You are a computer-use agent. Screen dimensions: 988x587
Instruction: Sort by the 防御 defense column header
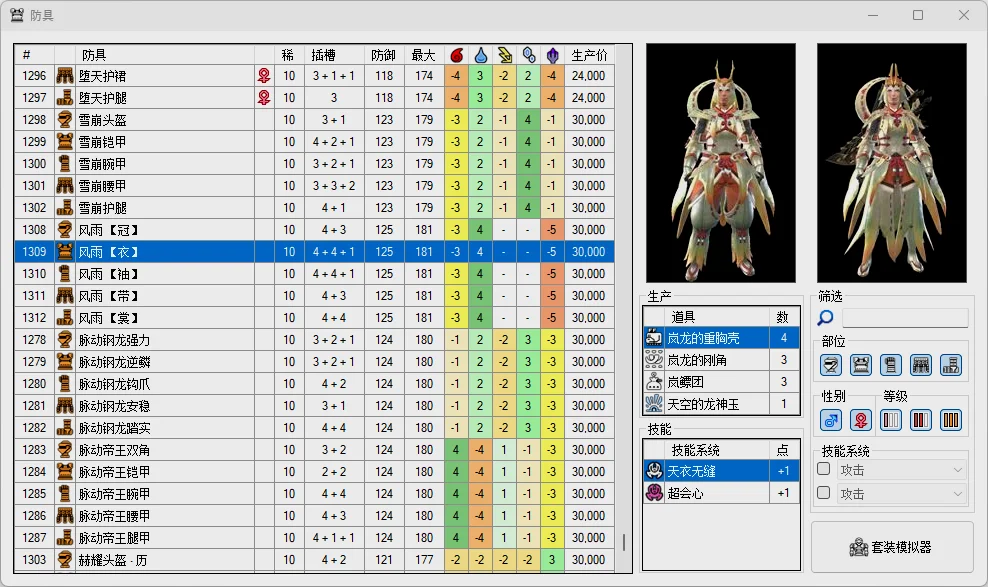pos(384,55)
